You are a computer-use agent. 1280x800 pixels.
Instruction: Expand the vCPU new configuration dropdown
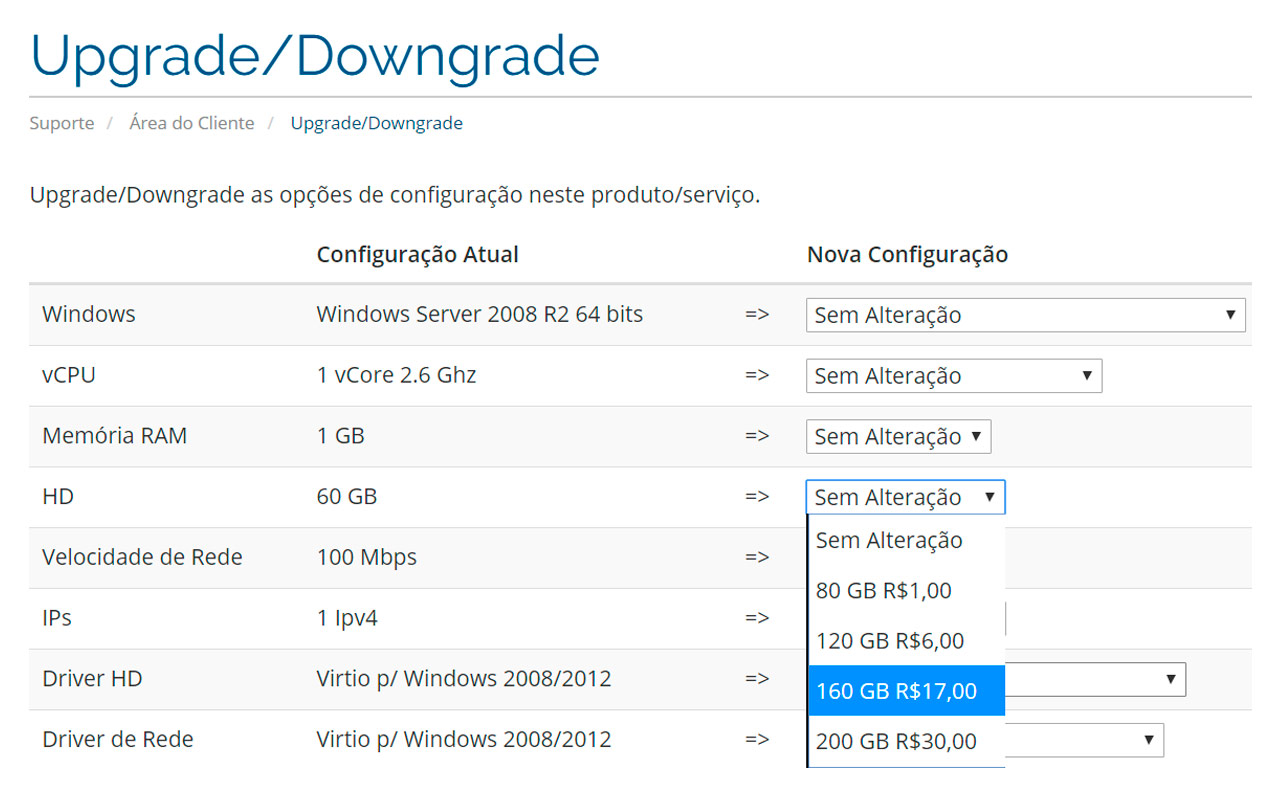(954, 376)
